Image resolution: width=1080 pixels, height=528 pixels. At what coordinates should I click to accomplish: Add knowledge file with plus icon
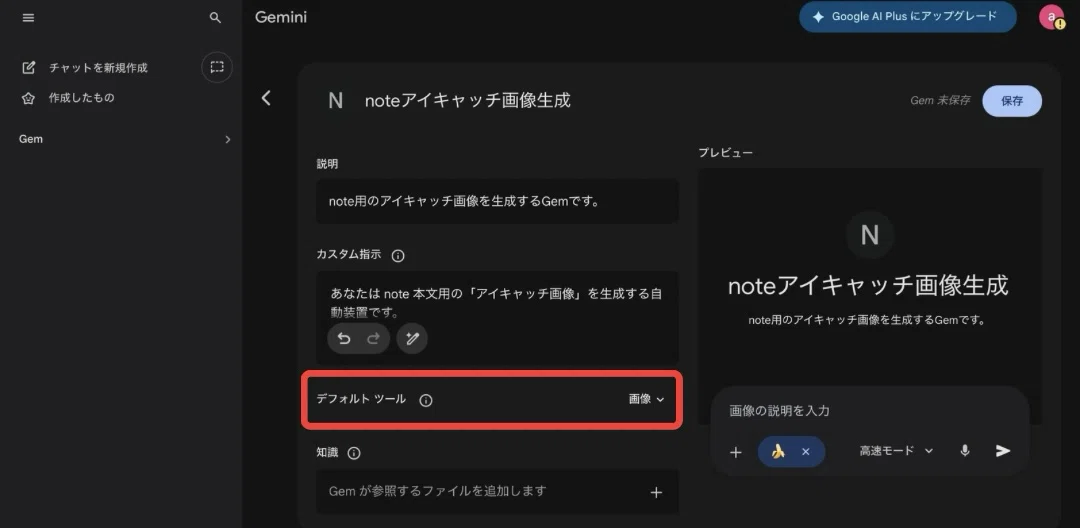(656, 492)
